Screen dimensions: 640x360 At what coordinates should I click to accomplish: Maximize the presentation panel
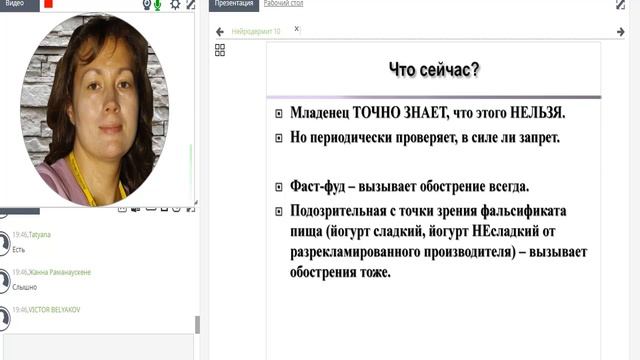point(620,4)
